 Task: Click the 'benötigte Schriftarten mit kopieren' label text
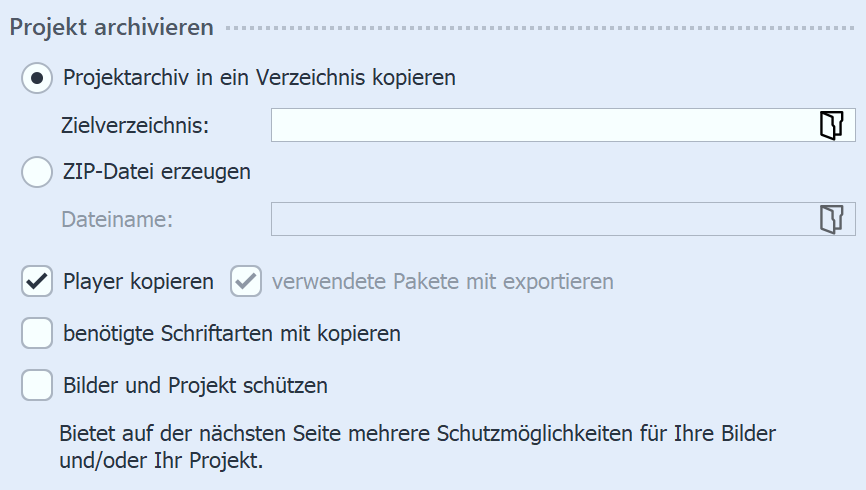[231, 334]
